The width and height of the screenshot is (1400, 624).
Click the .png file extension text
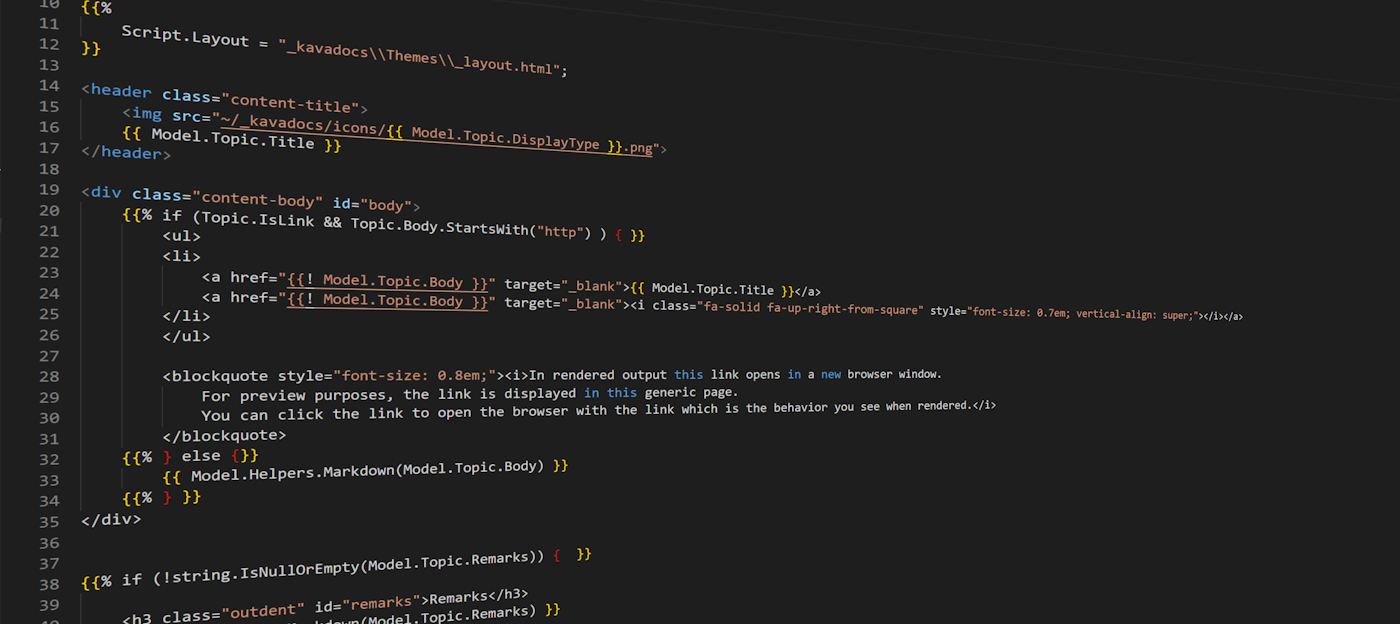639,147
